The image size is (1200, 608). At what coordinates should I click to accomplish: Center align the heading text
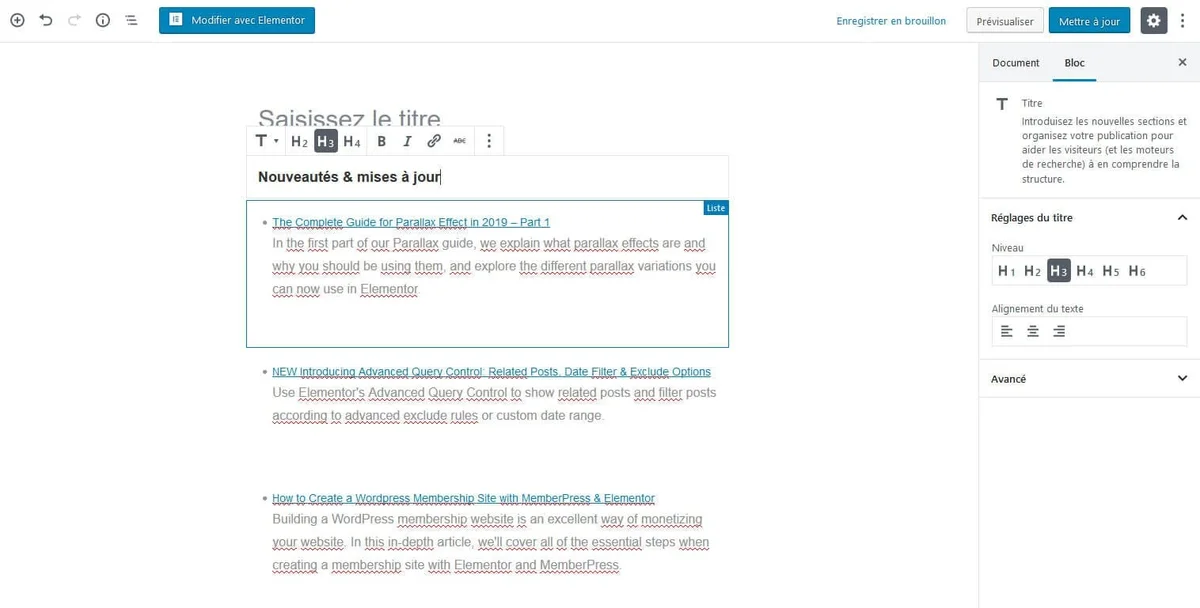tap(1033, 332)
